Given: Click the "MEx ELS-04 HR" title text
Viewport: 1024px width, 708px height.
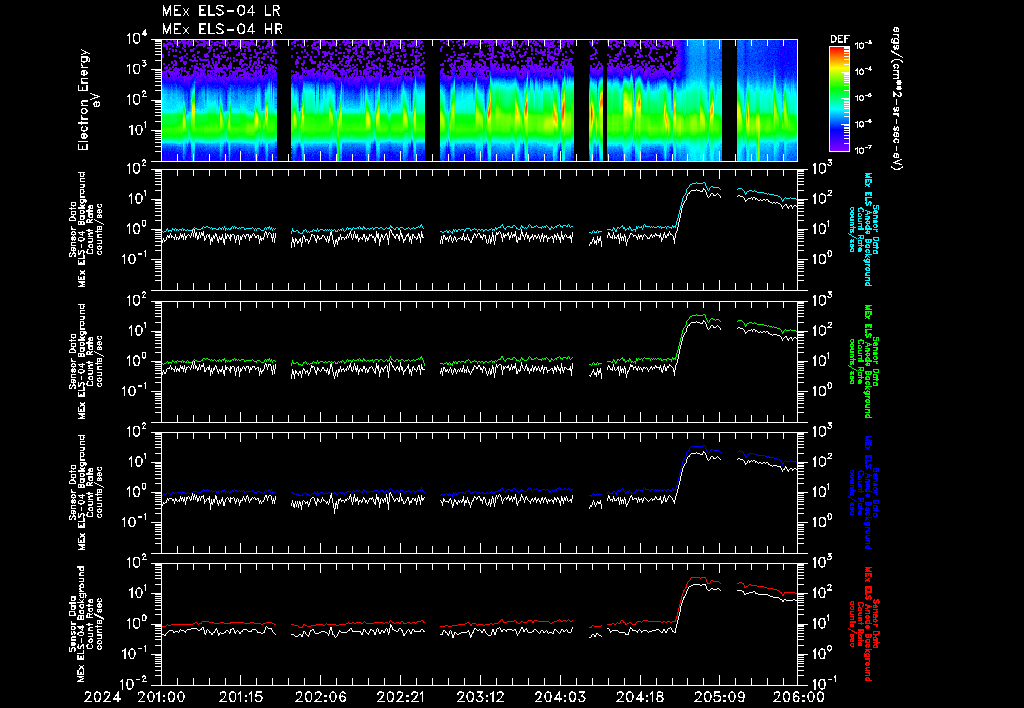Looking at the screenshot, I should coord(222,29).
